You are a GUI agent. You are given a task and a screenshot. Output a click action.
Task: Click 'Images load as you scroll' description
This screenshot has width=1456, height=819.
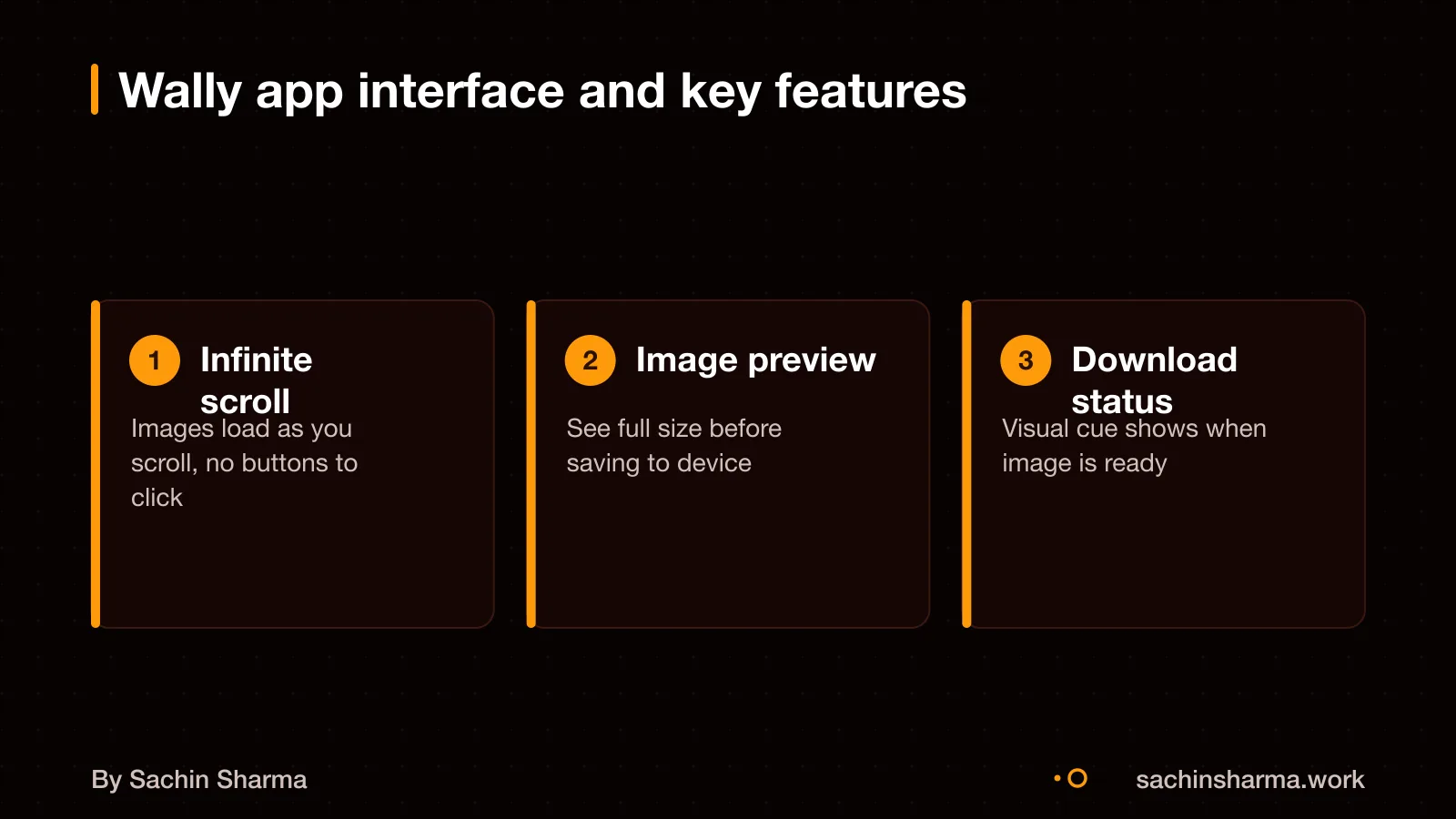tap(244, 463)
